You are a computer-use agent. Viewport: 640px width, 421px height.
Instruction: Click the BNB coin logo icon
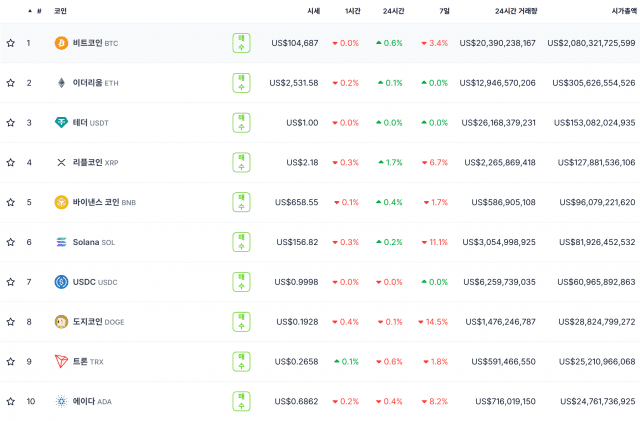point(61,202)
